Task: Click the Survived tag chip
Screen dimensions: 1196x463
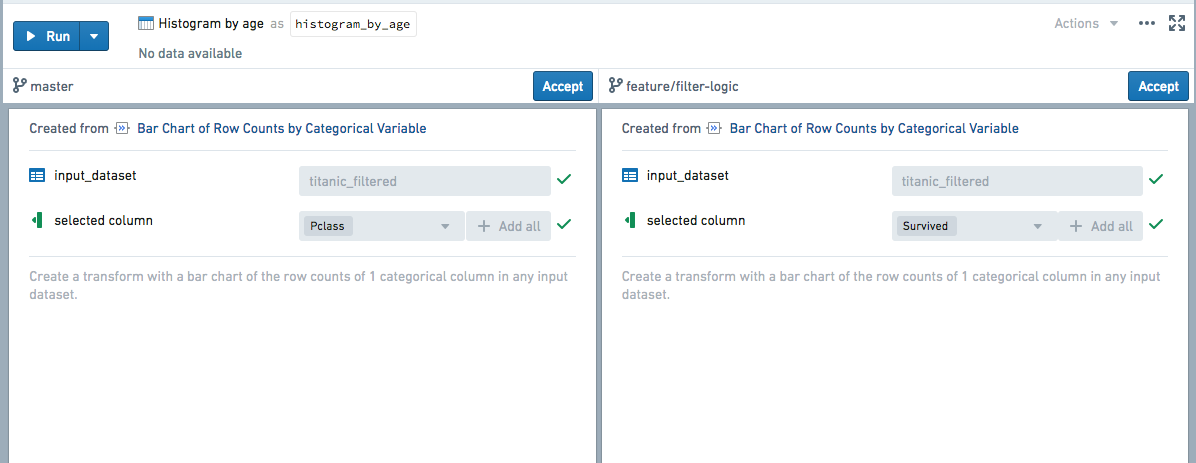Action: [927, 227]
